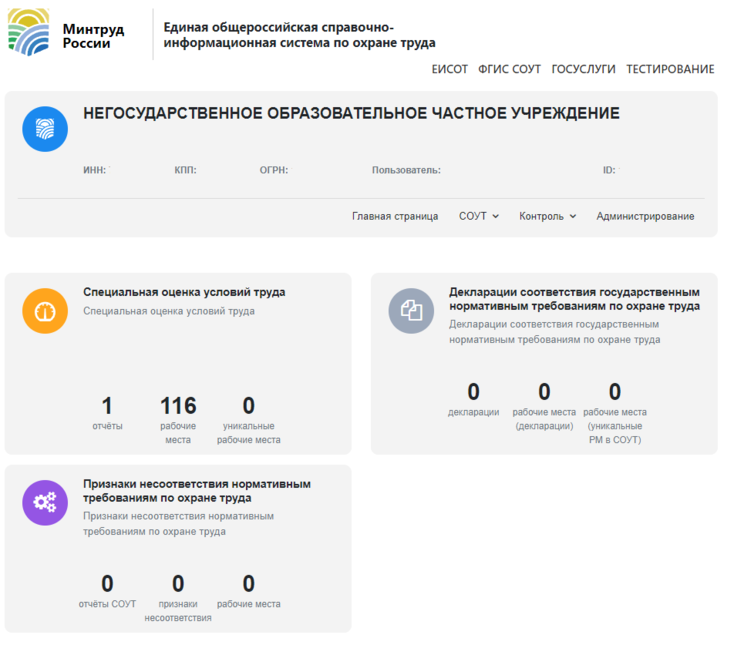Expand the Контроль dropdown menu

pos(548,216)
